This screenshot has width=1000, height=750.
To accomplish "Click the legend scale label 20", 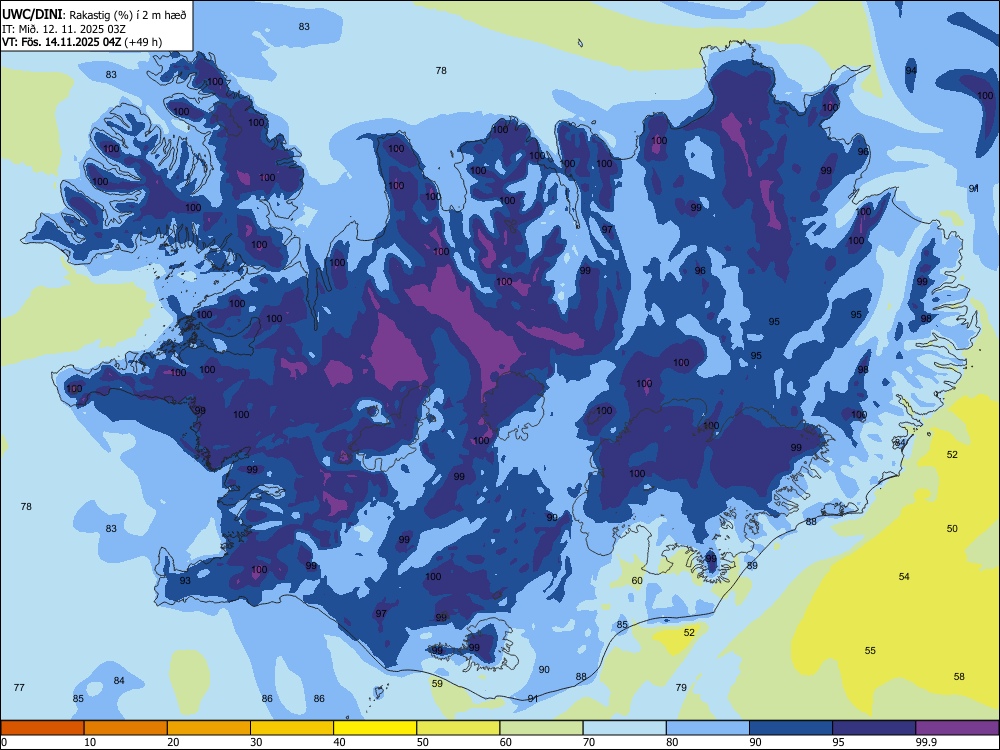I will tap(173, 742).
